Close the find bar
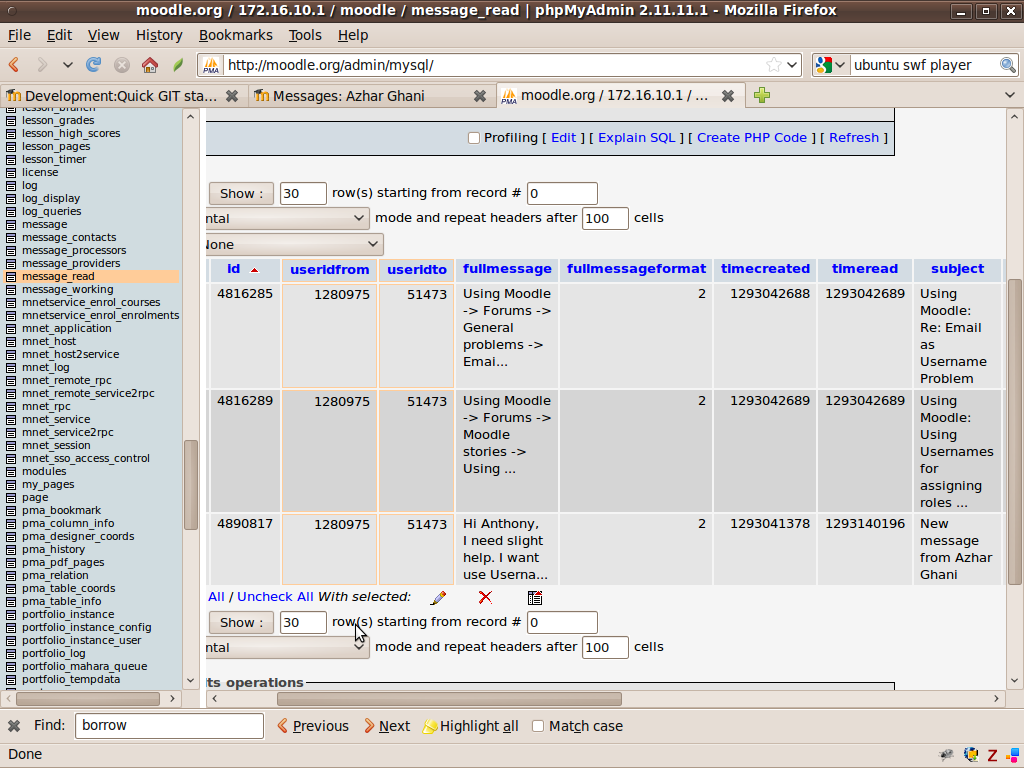This screenshot has width=1024, height=768. point(14,726)
